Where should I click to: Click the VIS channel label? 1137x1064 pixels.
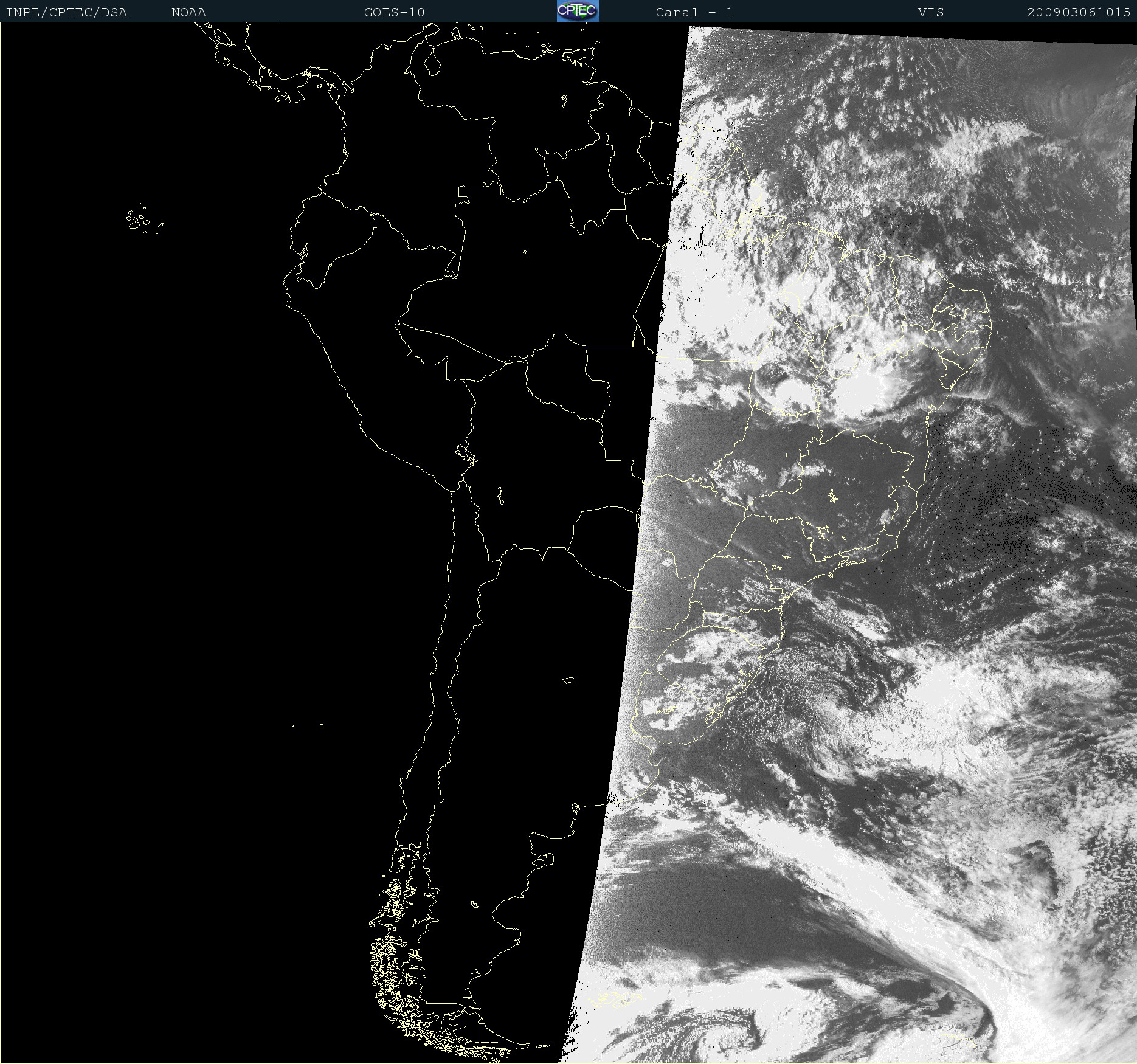point(931,12)
